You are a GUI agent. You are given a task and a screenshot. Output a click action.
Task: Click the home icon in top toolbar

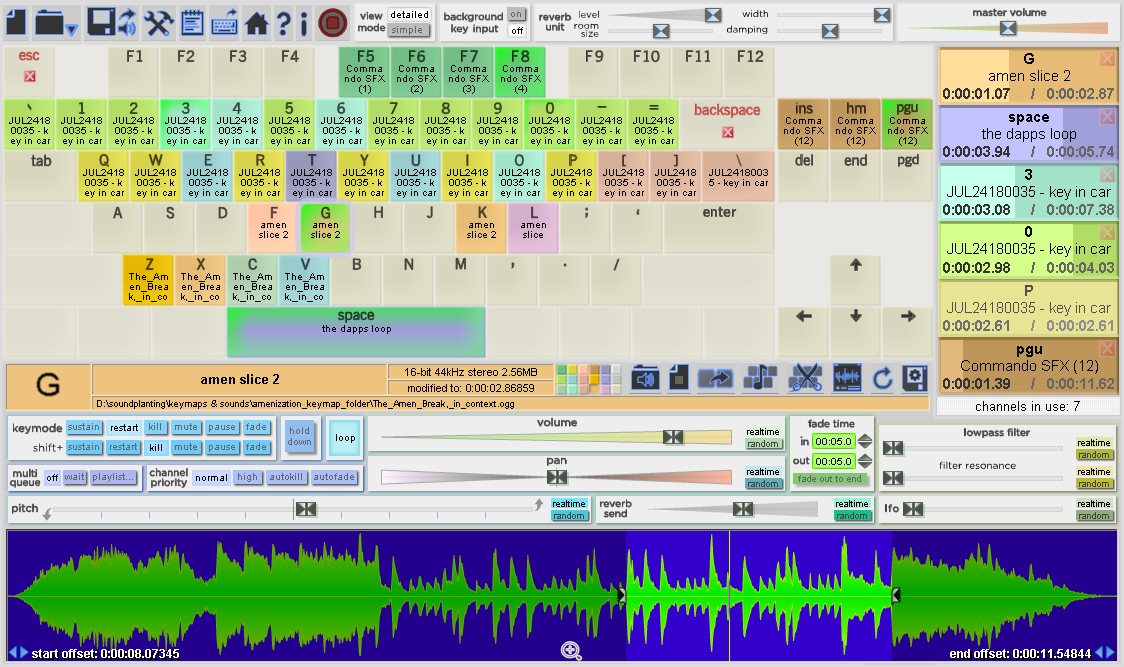coord(257,21)
